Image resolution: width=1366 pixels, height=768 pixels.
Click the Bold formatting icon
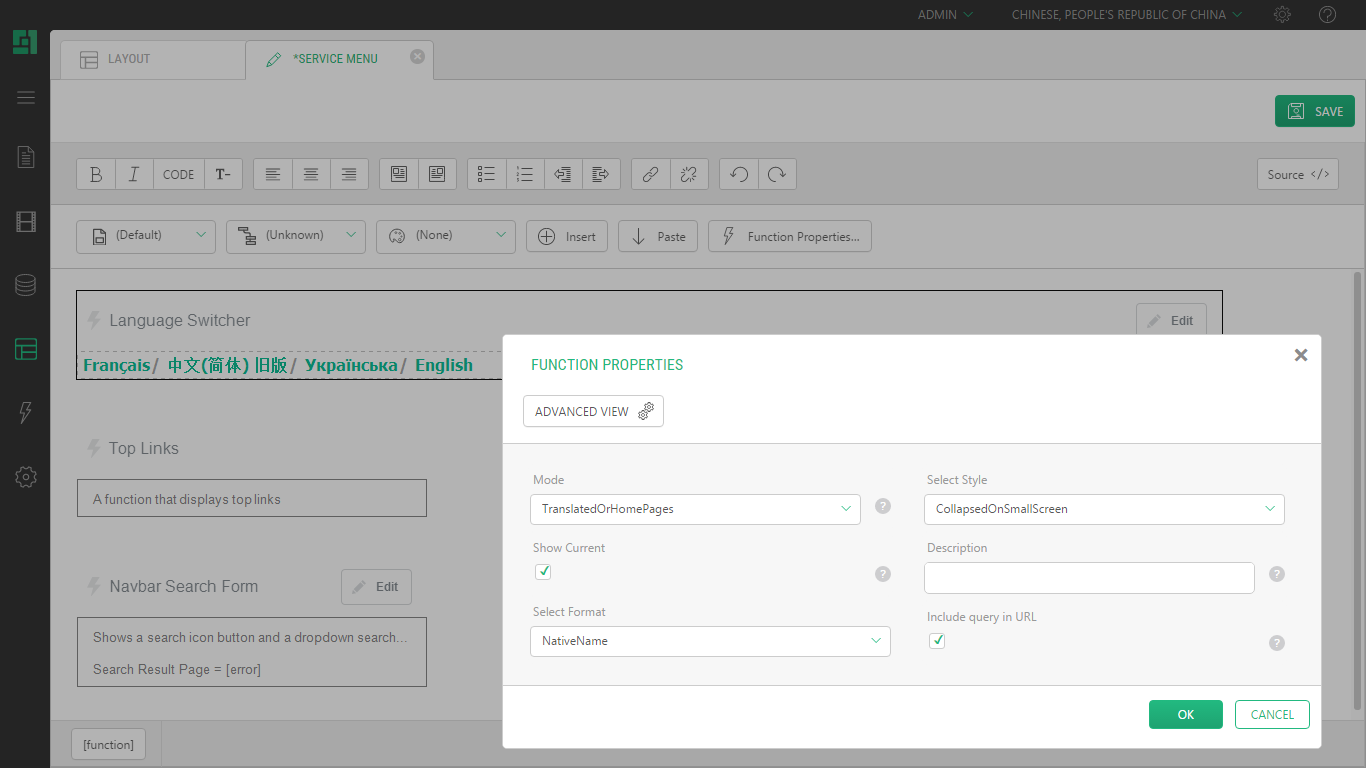(96, 174)
